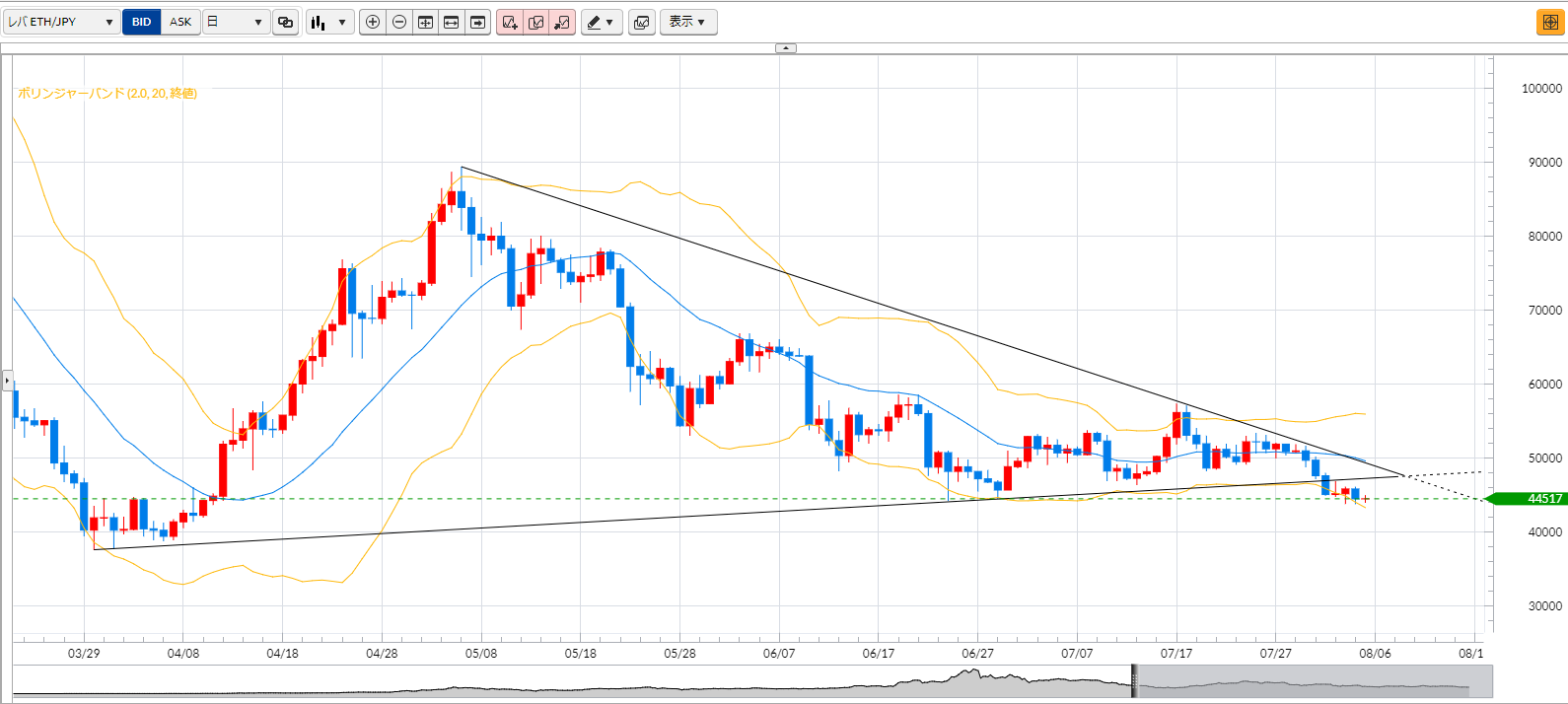This screenshot has width=1568, height=704.
Task: Open the drawing pencil tool dropdown
Action: pos(602,22)
